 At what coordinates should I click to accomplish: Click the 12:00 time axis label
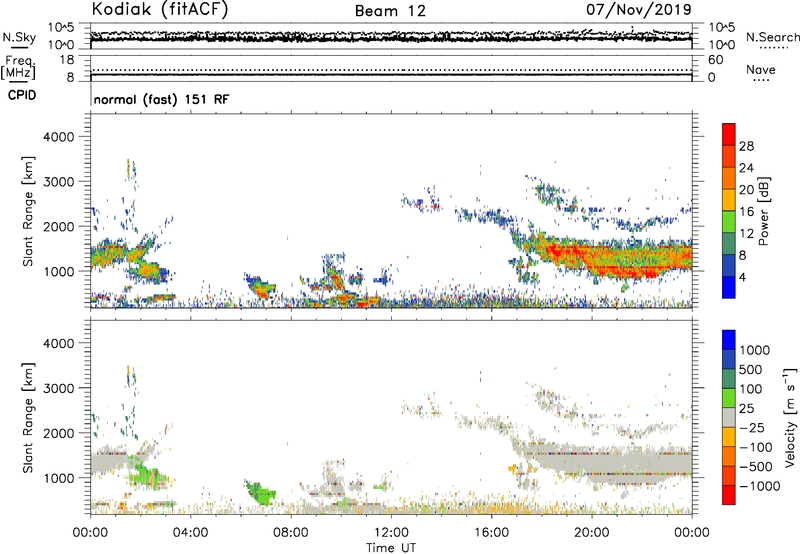[x=391, y=533]
